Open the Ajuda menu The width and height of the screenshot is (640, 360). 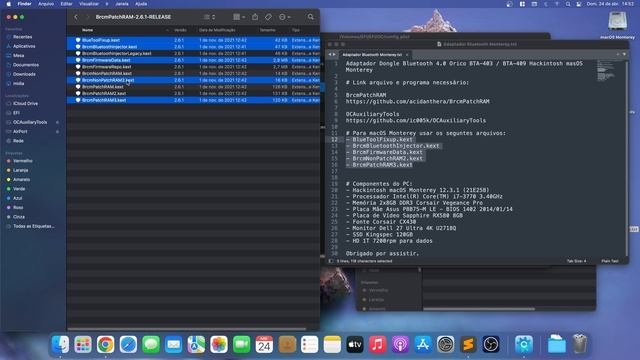pos(141,4)
